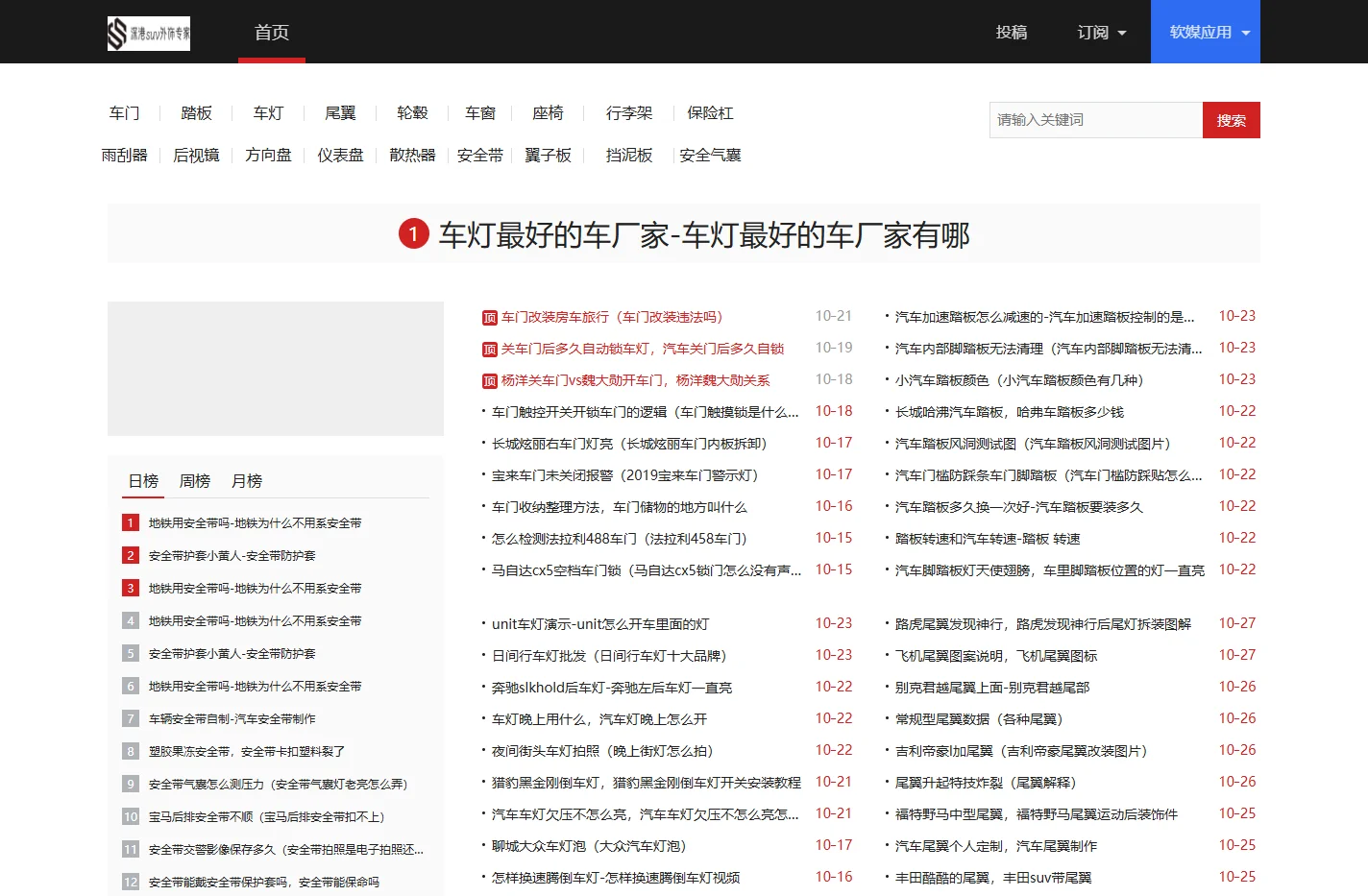Switch to the 日榜 ranking tab
Image resolution: width=1368 pixels, height=896 pixels.
tap(143, 481)
